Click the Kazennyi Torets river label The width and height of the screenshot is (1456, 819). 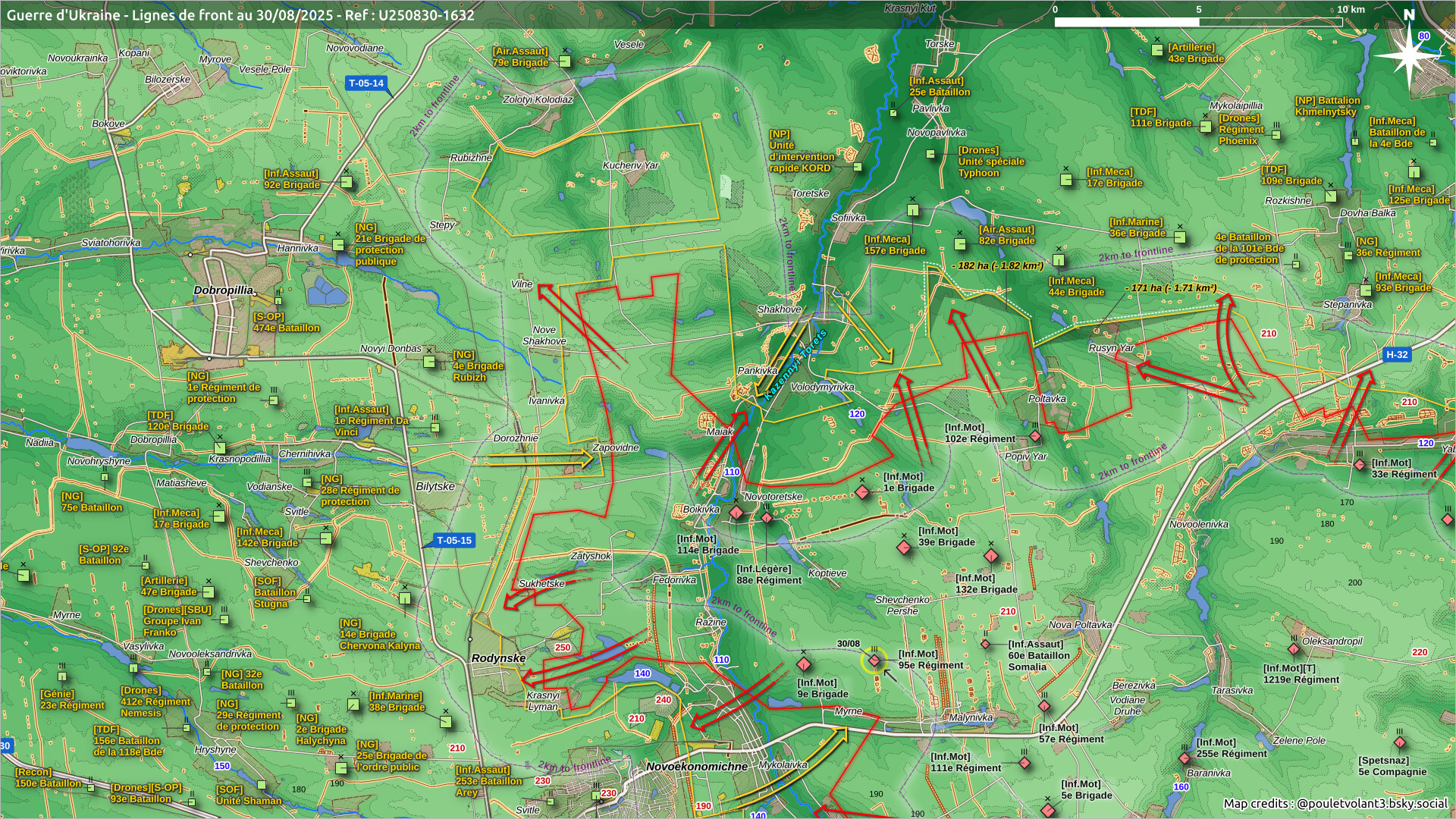pyautogui.click(x=795, y=366)
